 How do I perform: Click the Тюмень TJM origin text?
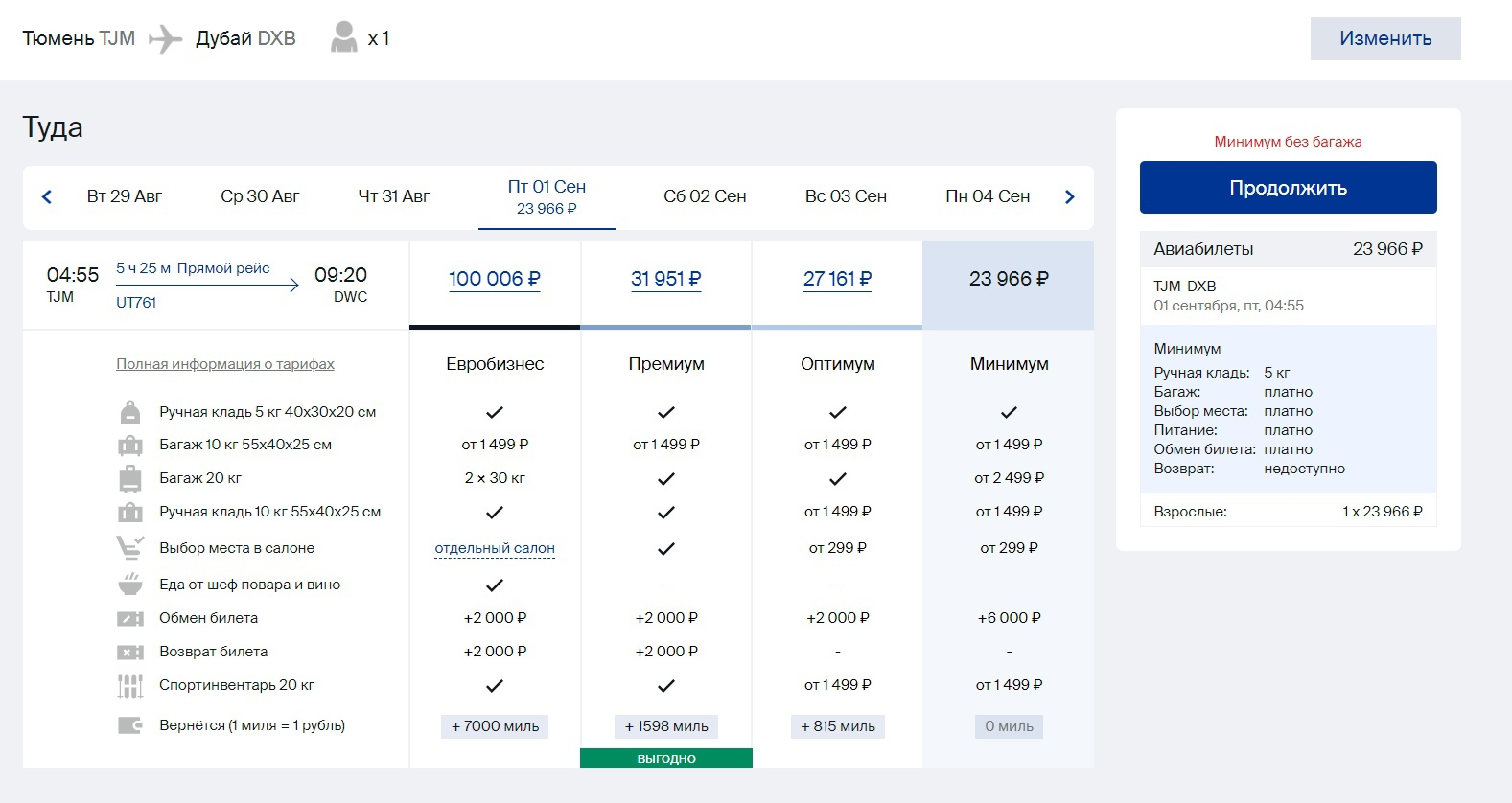[79, 38]
